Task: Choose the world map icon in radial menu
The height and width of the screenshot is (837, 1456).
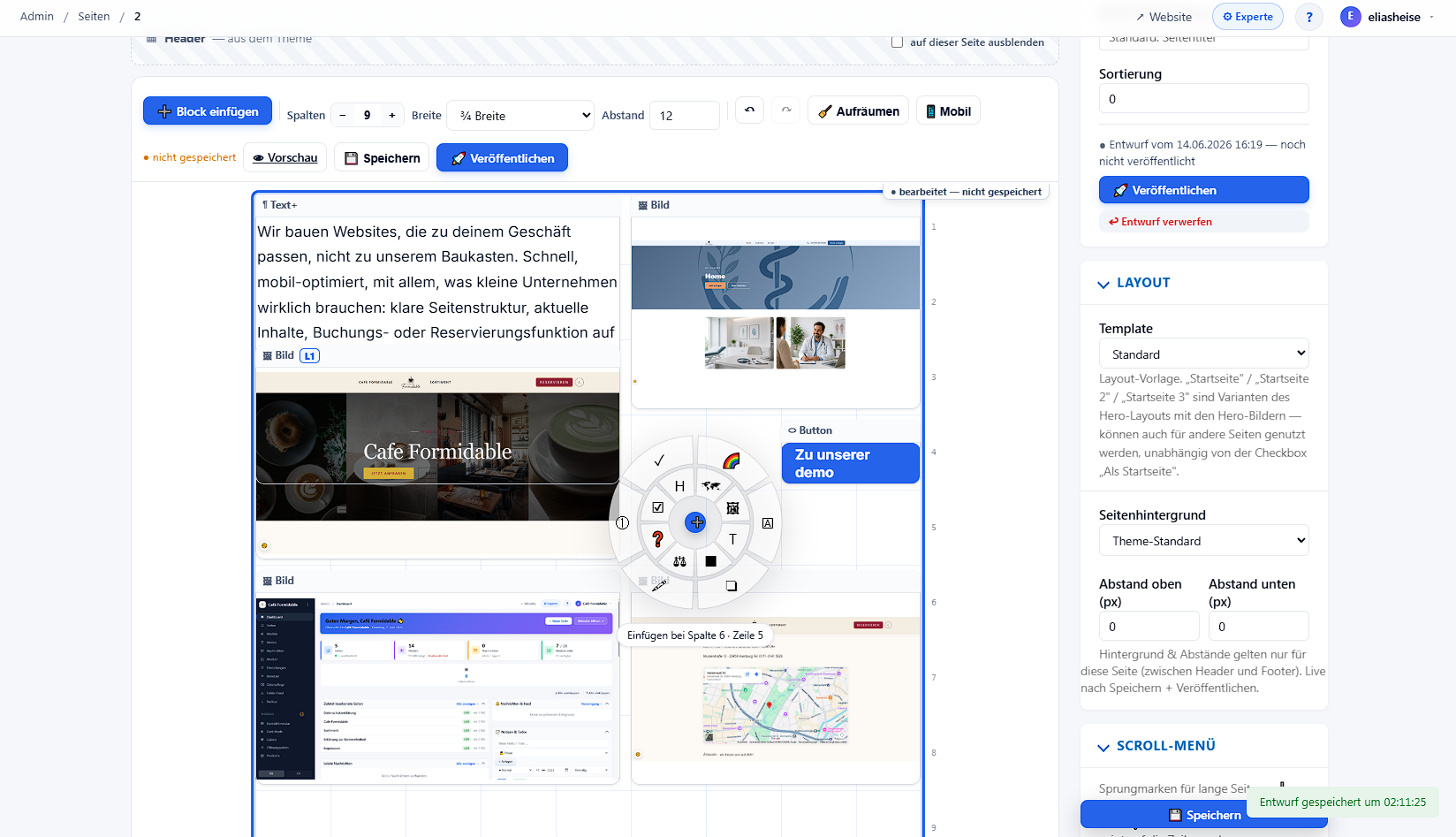Action: coord(711,485)
